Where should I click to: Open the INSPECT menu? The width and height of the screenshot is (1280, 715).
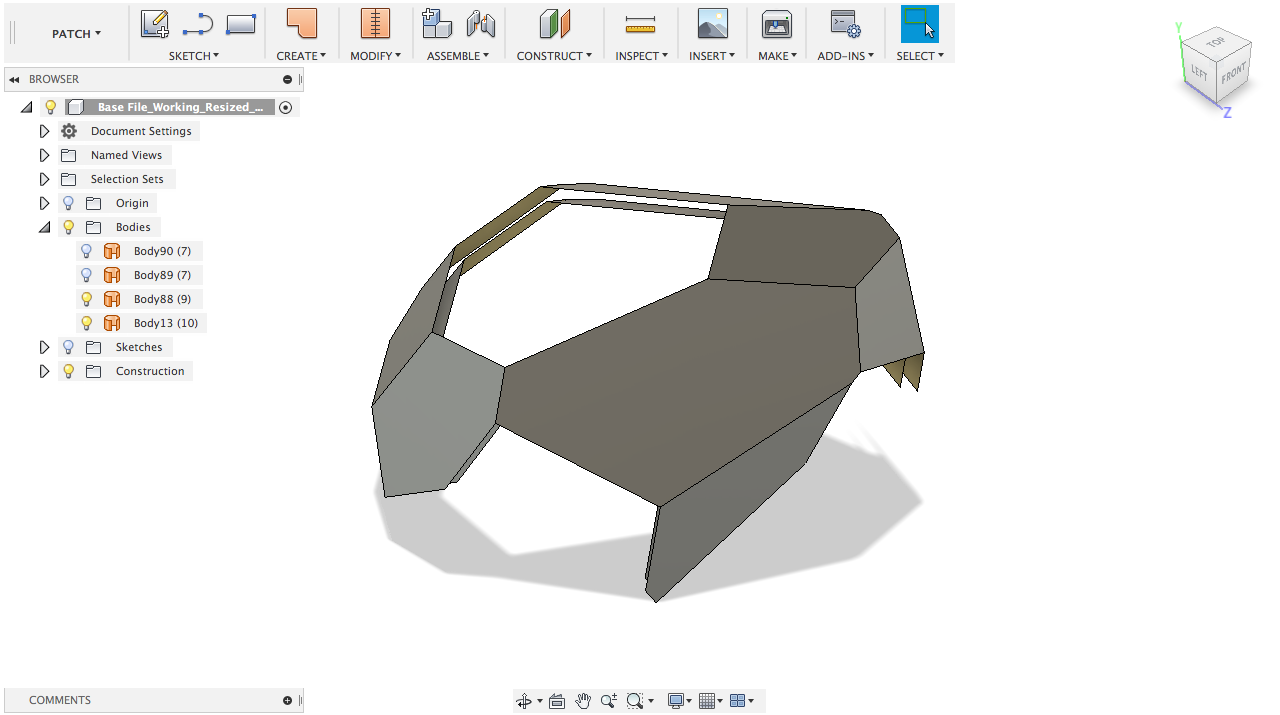point(641,56)
